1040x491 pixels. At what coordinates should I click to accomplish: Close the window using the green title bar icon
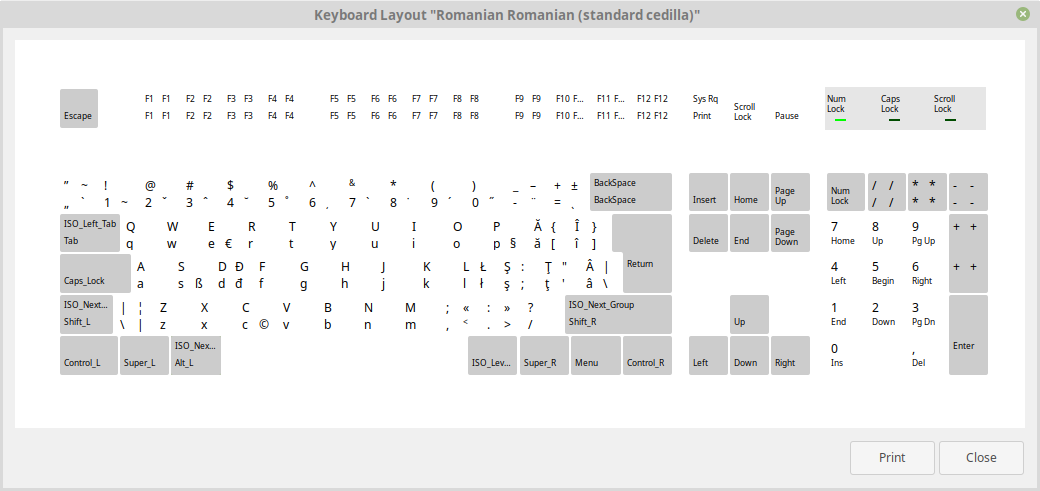point(1023,14)
